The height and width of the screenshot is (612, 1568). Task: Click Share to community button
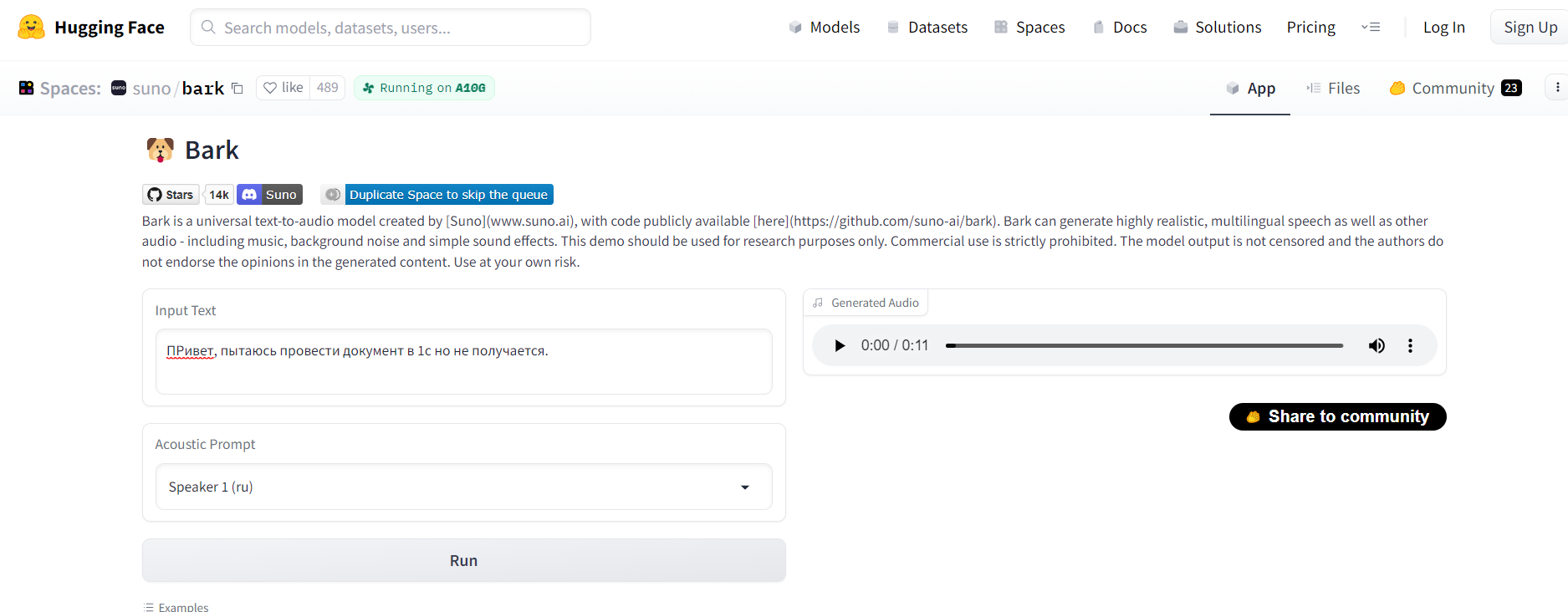[x=1338, y=416]
